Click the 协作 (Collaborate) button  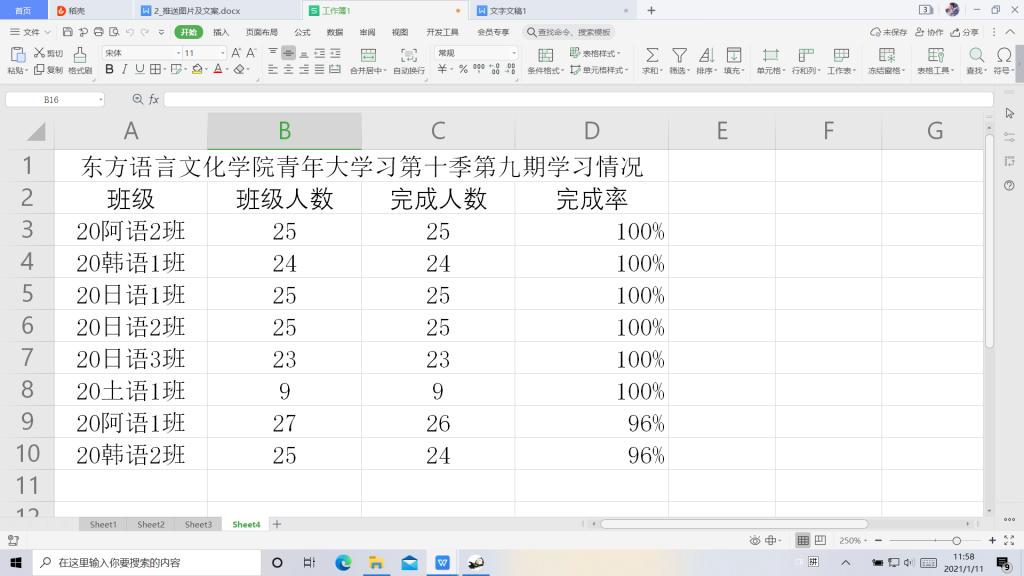coord(930,32)
